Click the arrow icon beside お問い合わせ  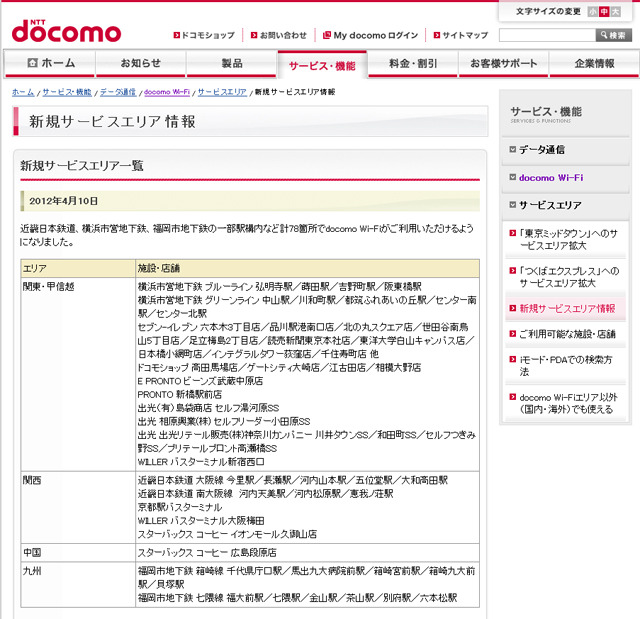tap(254, 35)
